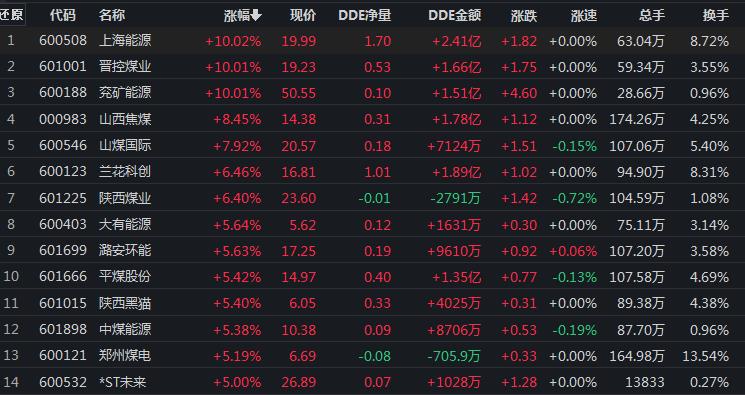
Task: Click the DDE金额 column header
Action: tap(455, 15)
